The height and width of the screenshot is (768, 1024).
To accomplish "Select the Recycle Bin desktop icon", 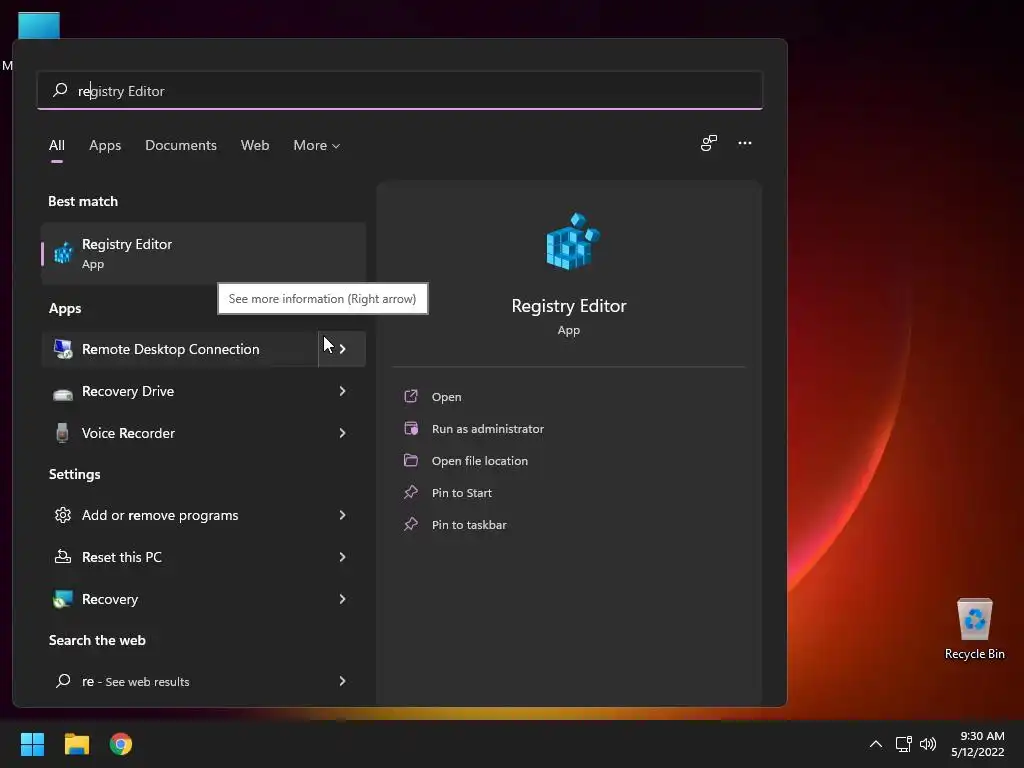I will tap(974, 629).
